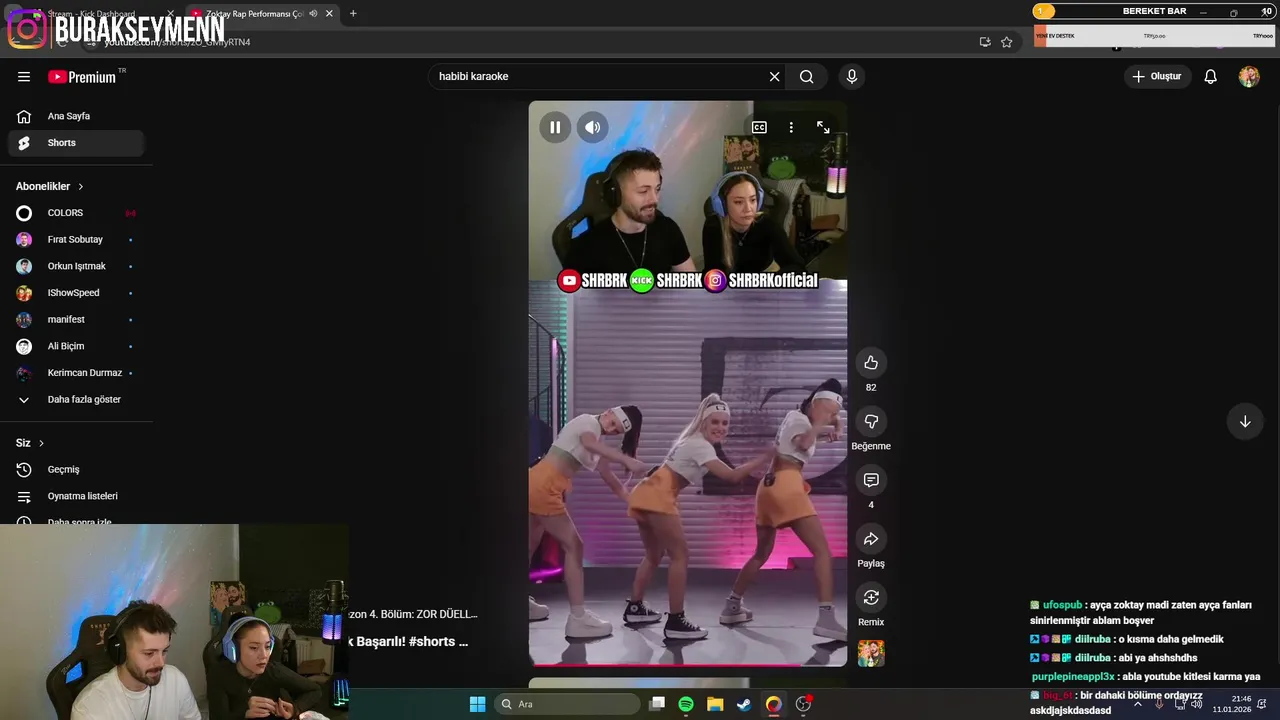Open the Fırat Sobutay channel
This screenshot has height=720, width=1280.
pos(76,240)
